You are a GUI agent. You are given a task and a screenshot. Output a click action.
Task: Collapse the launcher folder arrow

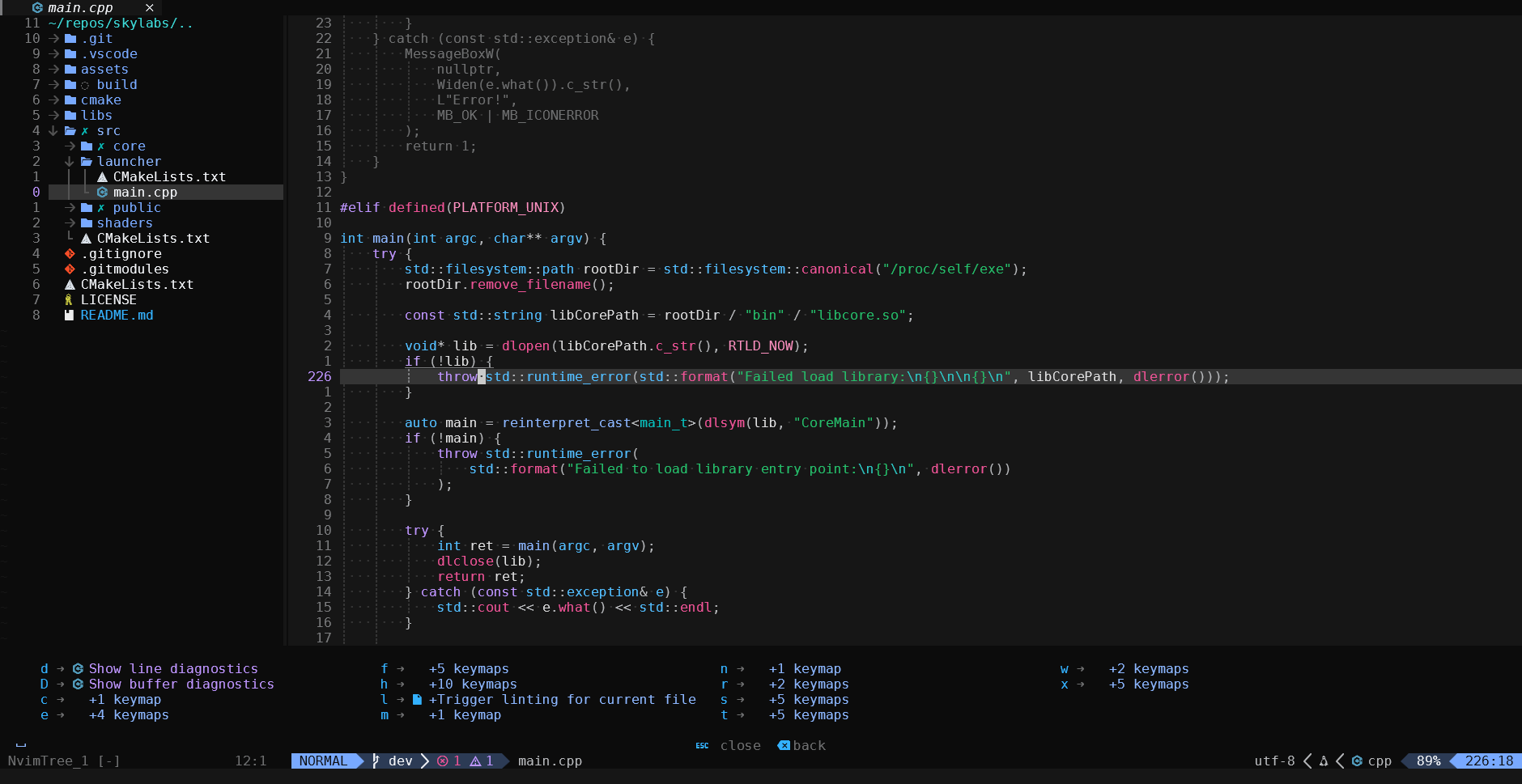70,162
